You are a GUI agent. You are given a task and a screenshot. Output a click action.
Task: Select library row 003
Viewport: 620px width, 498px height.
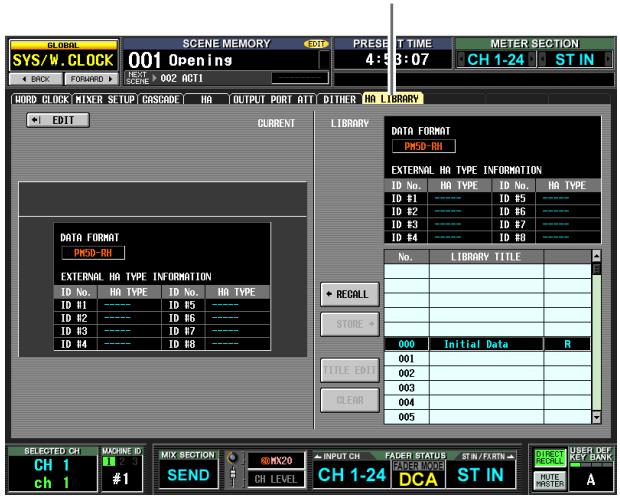pos(487,388)
